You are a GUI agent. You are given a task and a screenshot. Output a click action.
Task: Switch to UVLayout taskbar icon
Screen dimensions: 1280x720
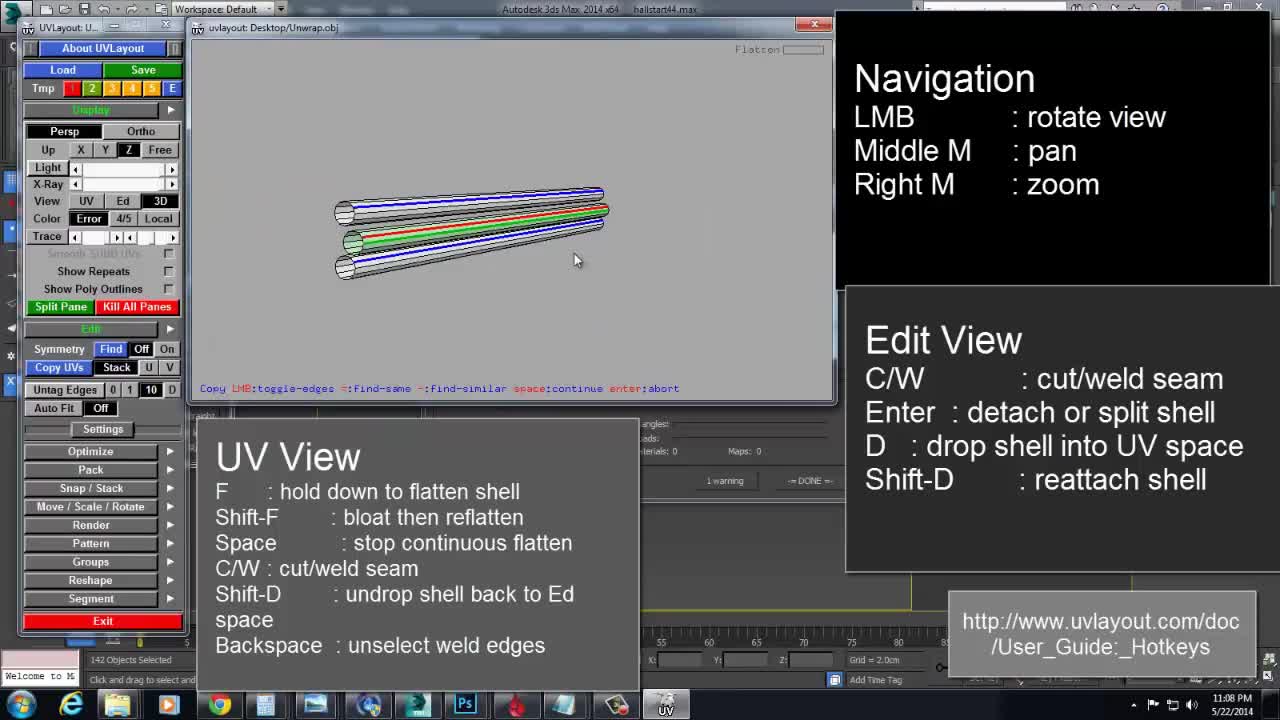pyautogui.click(x=665, y=705)
